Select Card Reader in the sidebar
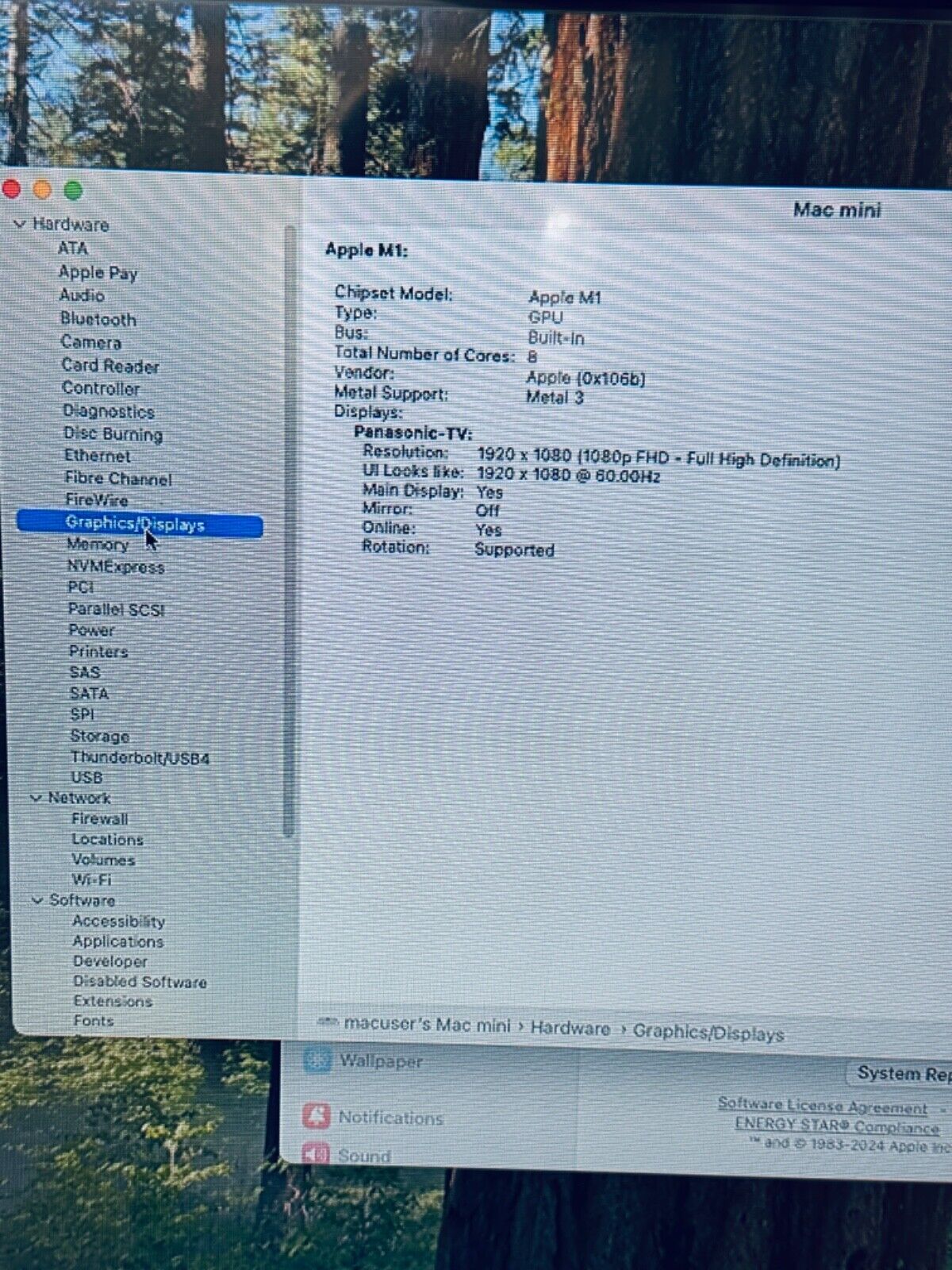The width and height of the screenshot is (952, 1270). (x=110, y=366)
